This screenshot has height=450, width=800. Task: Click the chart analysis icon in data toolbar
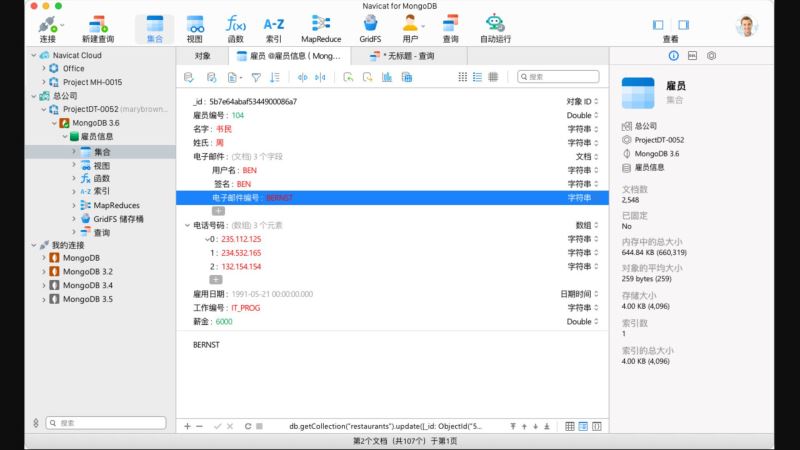387,77
